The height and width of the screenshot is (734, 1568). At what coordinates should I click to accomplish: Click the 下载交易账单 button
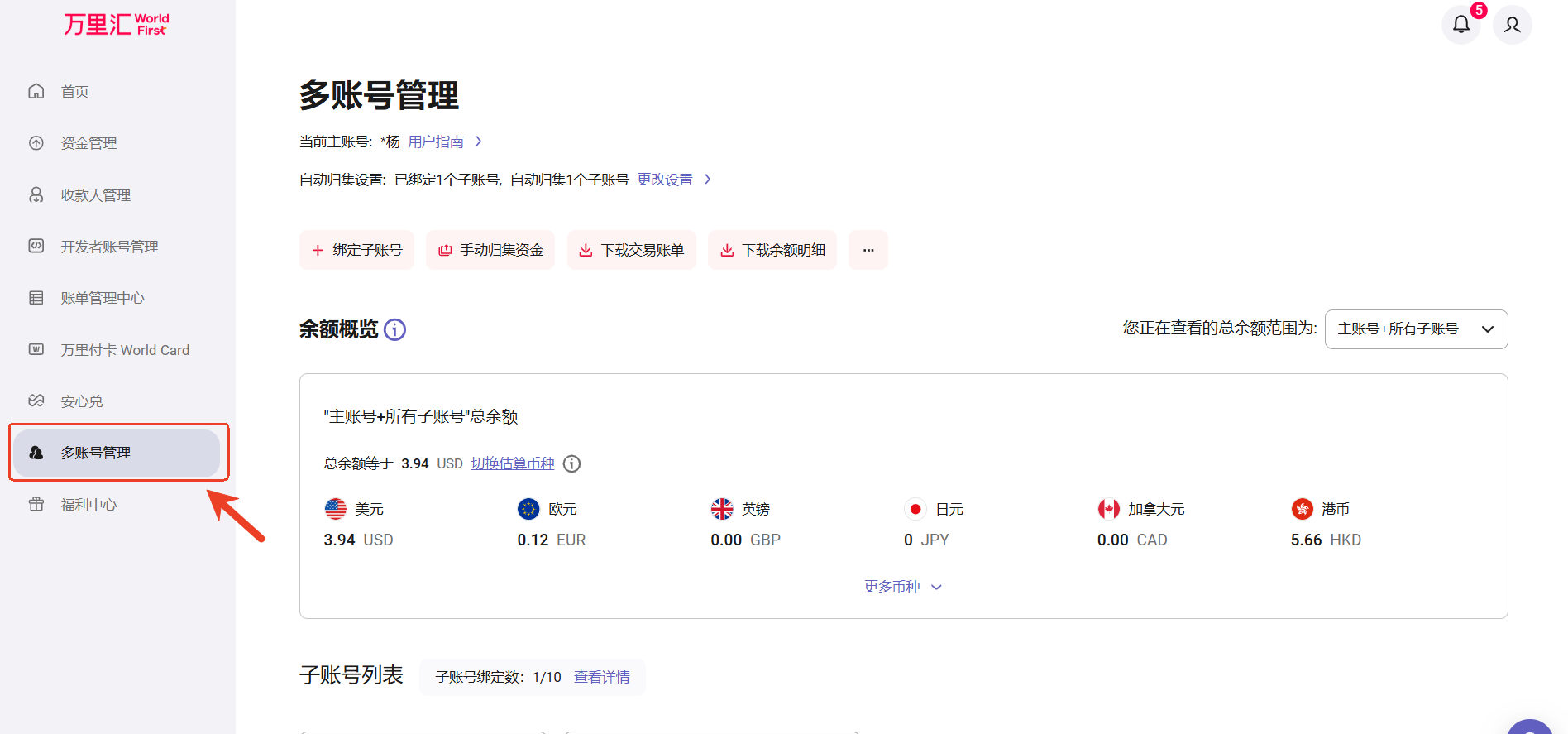[631, 250]
